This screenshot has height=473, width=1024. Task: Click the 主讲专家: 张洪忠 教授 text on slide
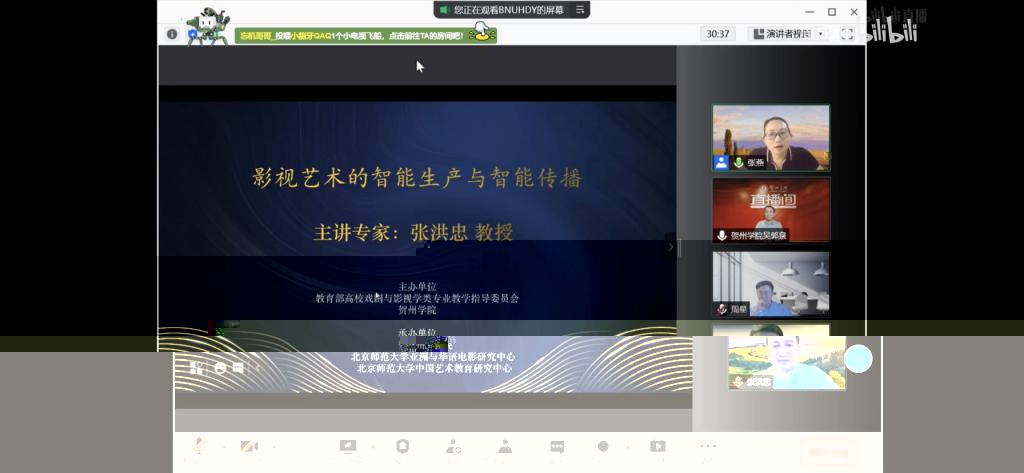click(413, 233)
